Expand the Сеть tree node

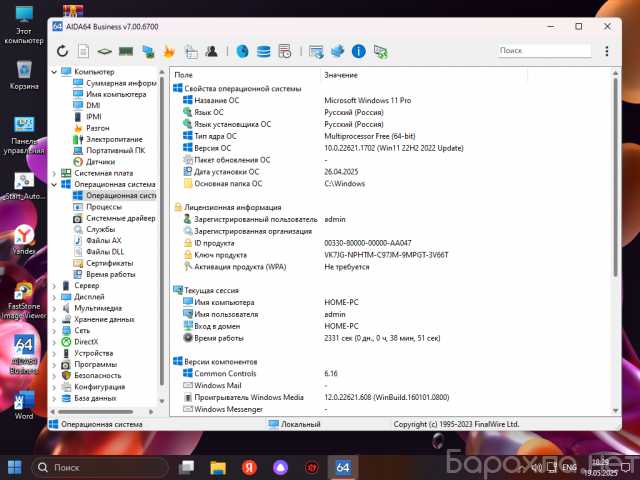[54, 331]
